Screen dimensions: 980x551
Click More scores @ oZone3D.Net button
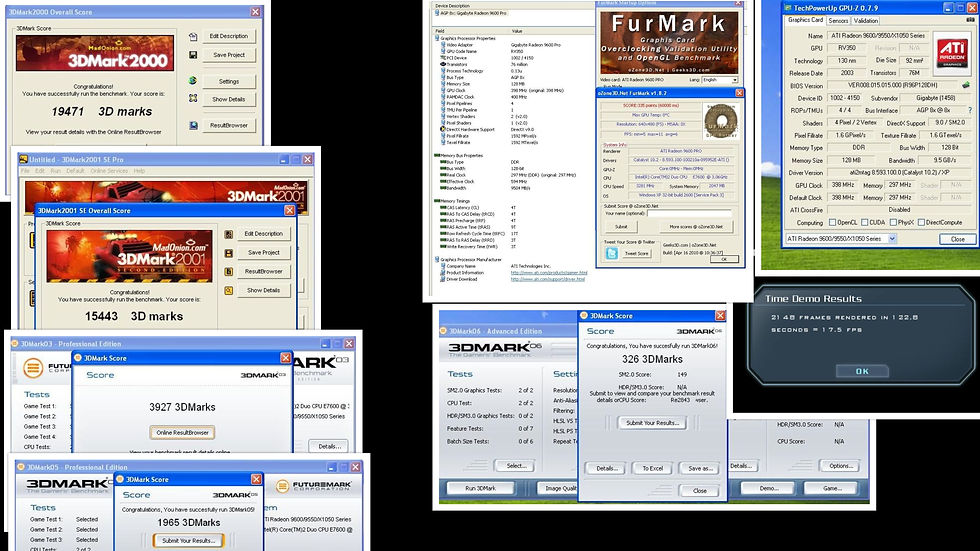click(x=696, y=227)
